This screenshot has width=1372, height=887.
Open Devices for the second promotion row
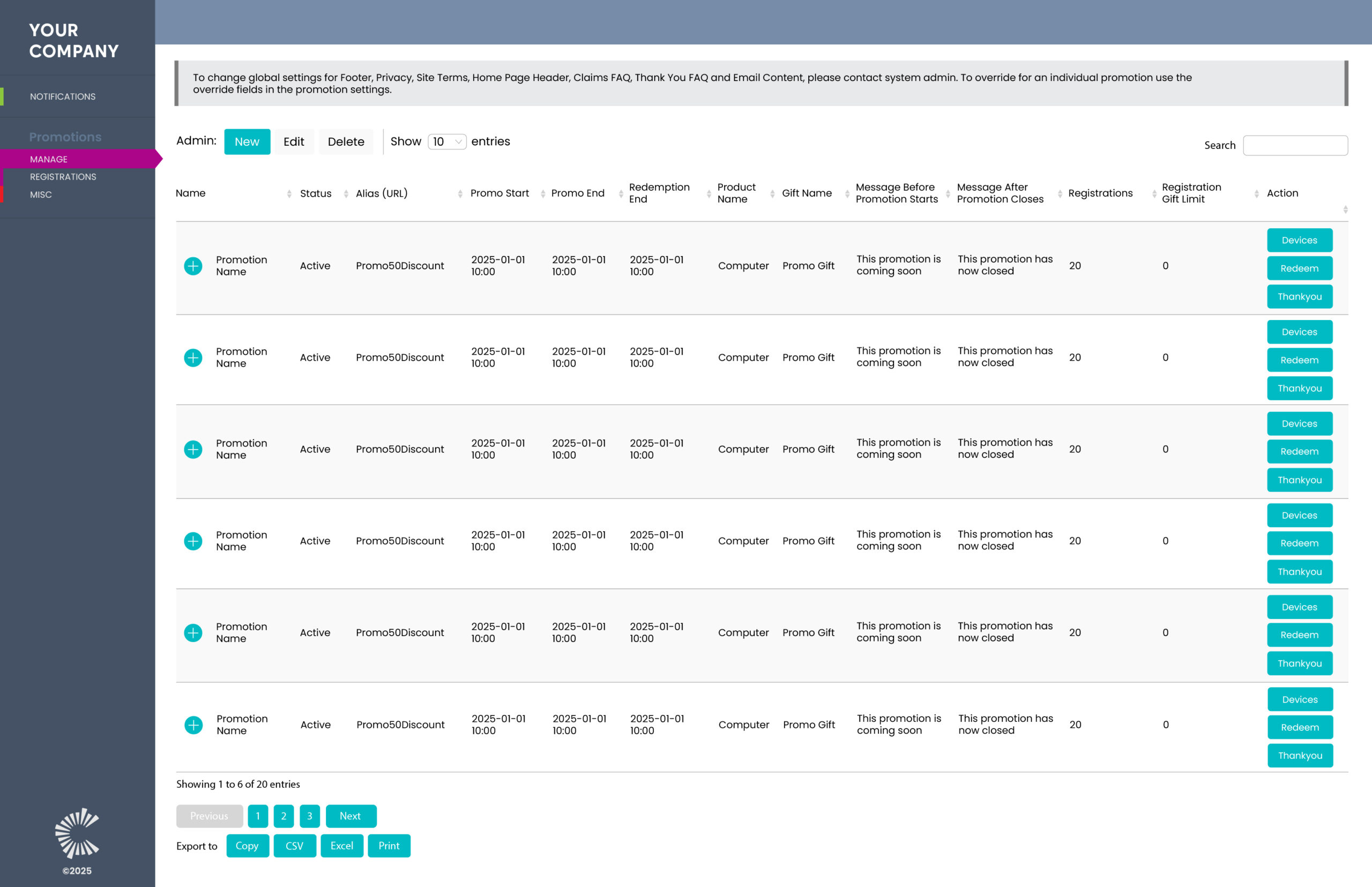(1300, 332)
